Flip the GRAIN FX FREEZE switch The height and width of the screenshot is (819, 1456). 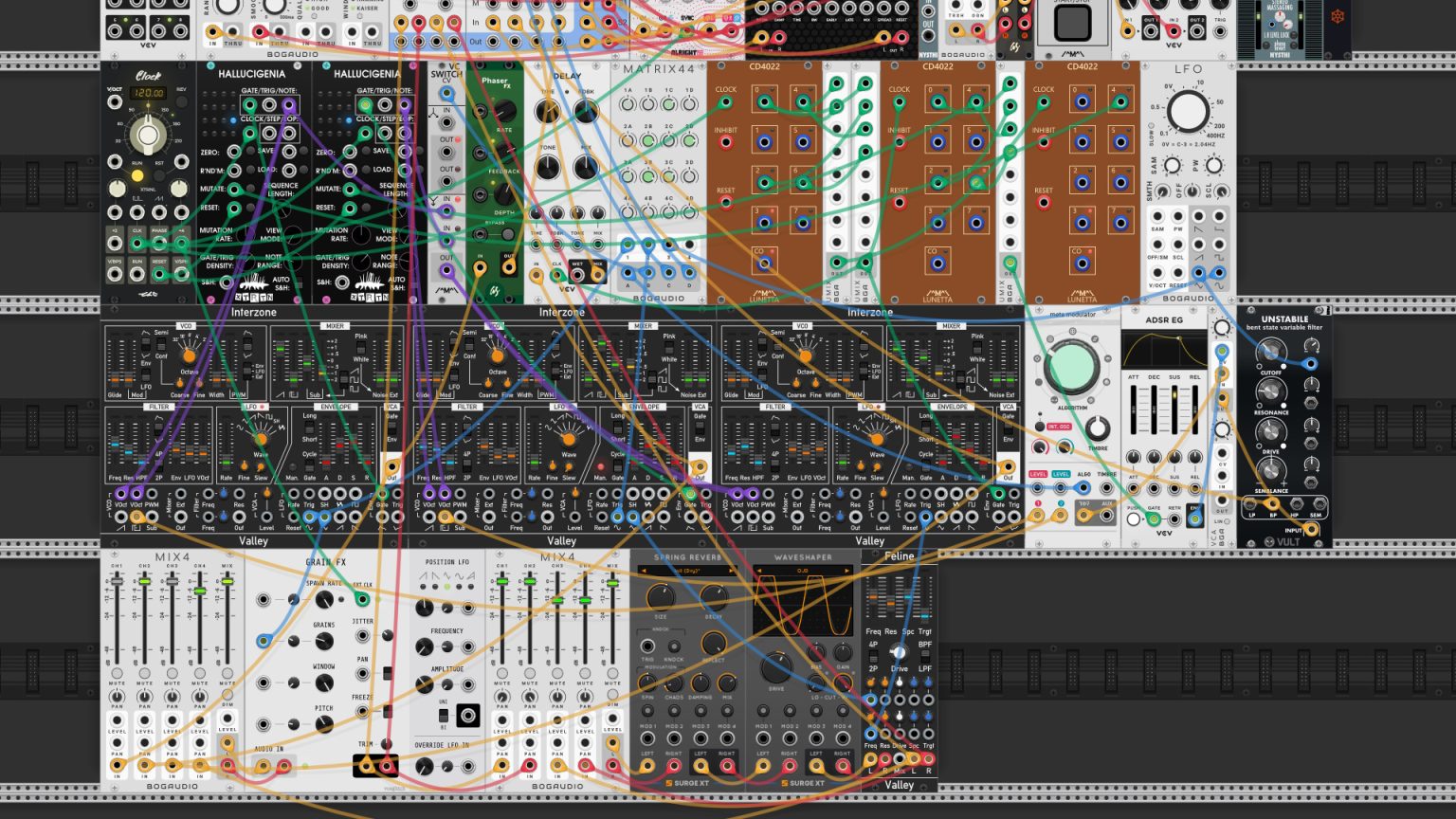coord(388,712)
